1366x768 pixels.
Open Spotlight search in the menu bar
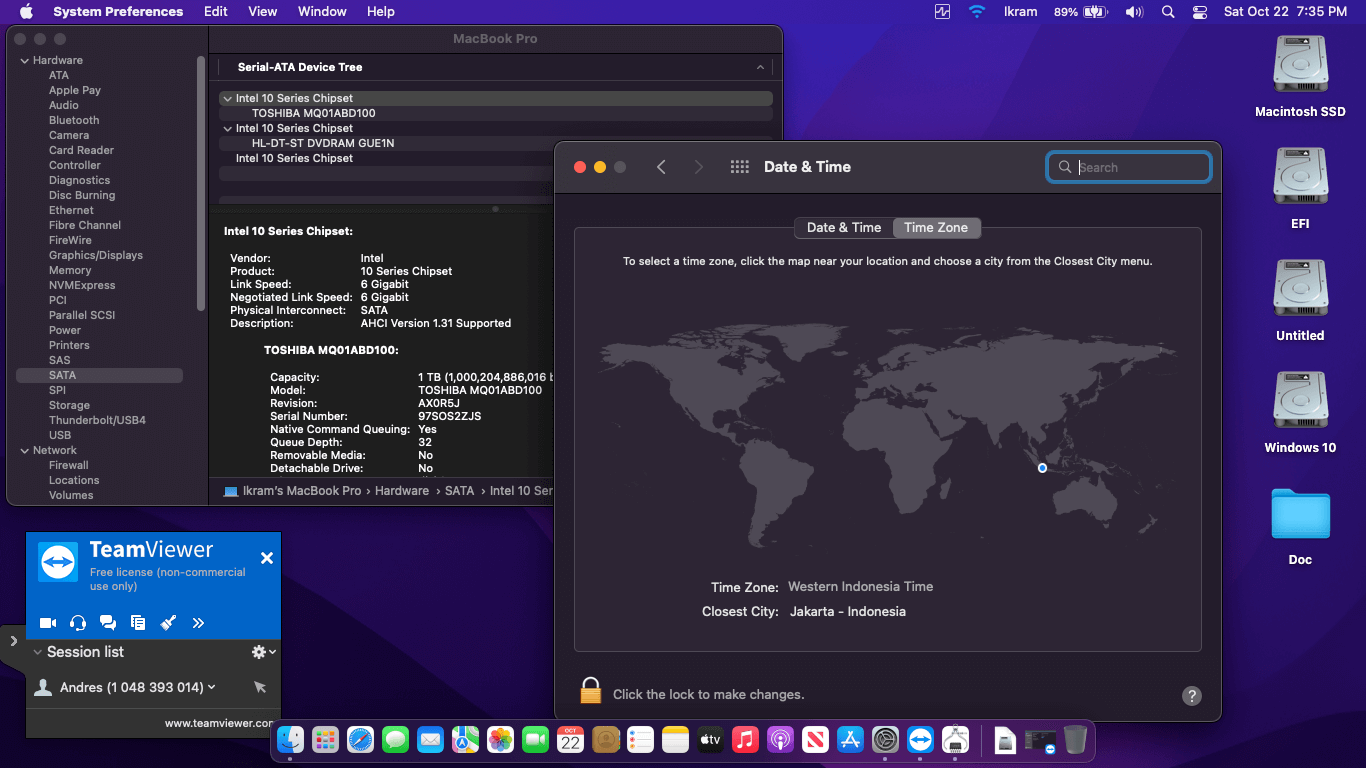(x=1168, y=12)
